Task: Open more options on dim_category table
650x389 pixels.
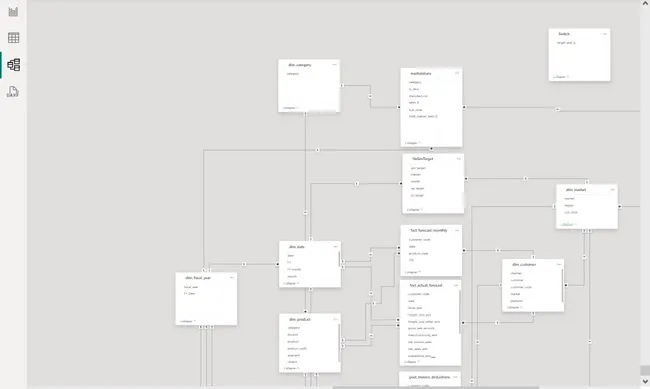Action: point(335,65)
